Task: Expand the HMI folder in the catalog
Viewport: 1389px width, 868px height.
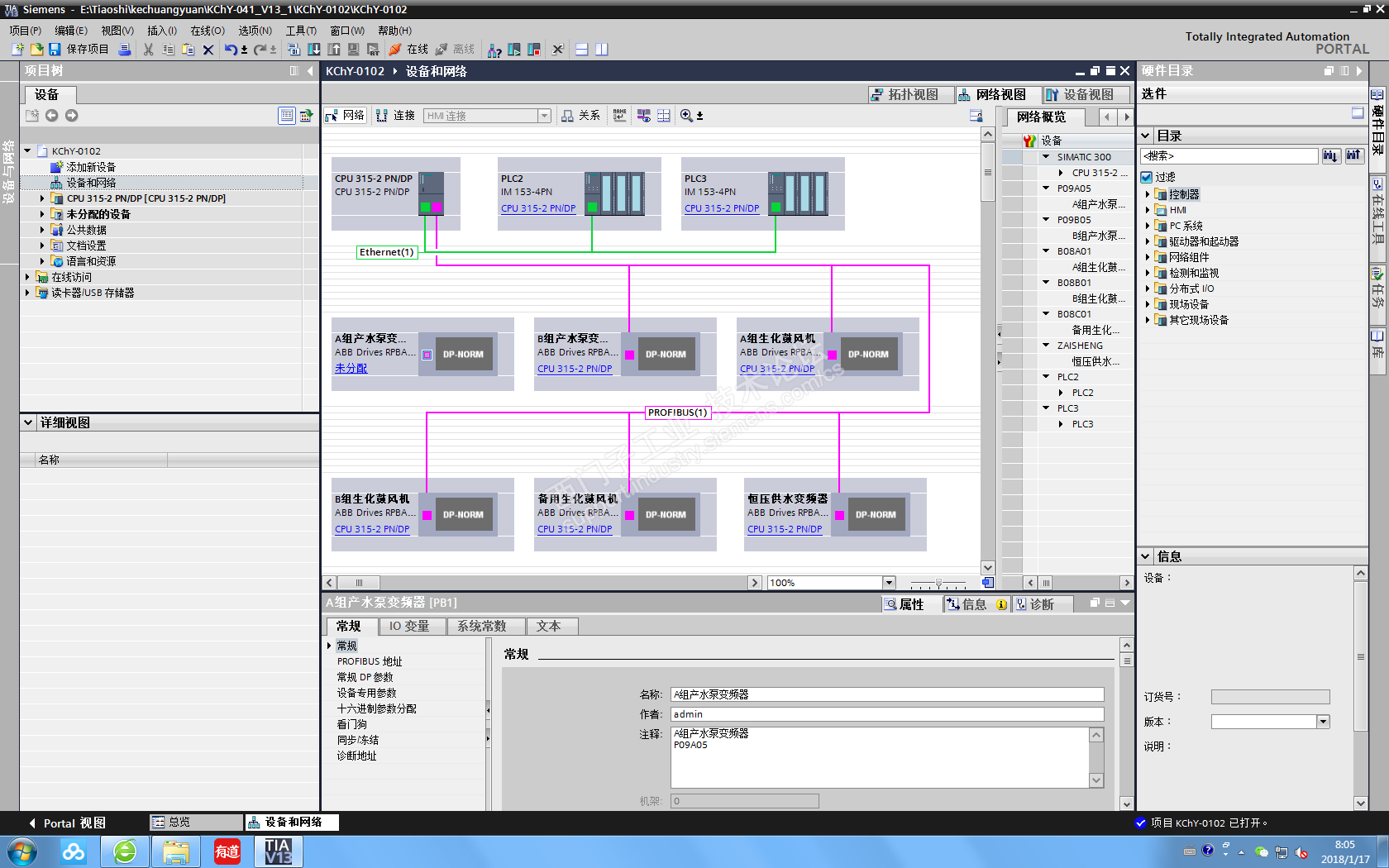Action: (1148, 210)
